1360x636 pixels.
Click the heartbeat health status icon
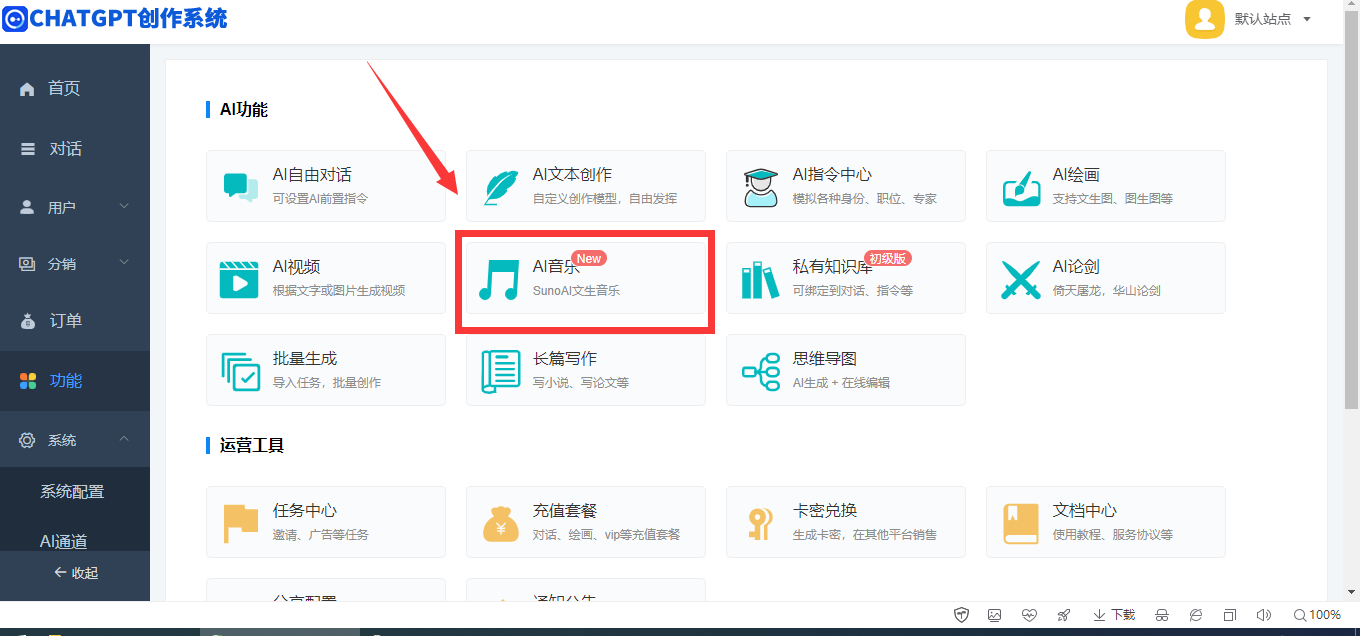[x=1029, y=615]
